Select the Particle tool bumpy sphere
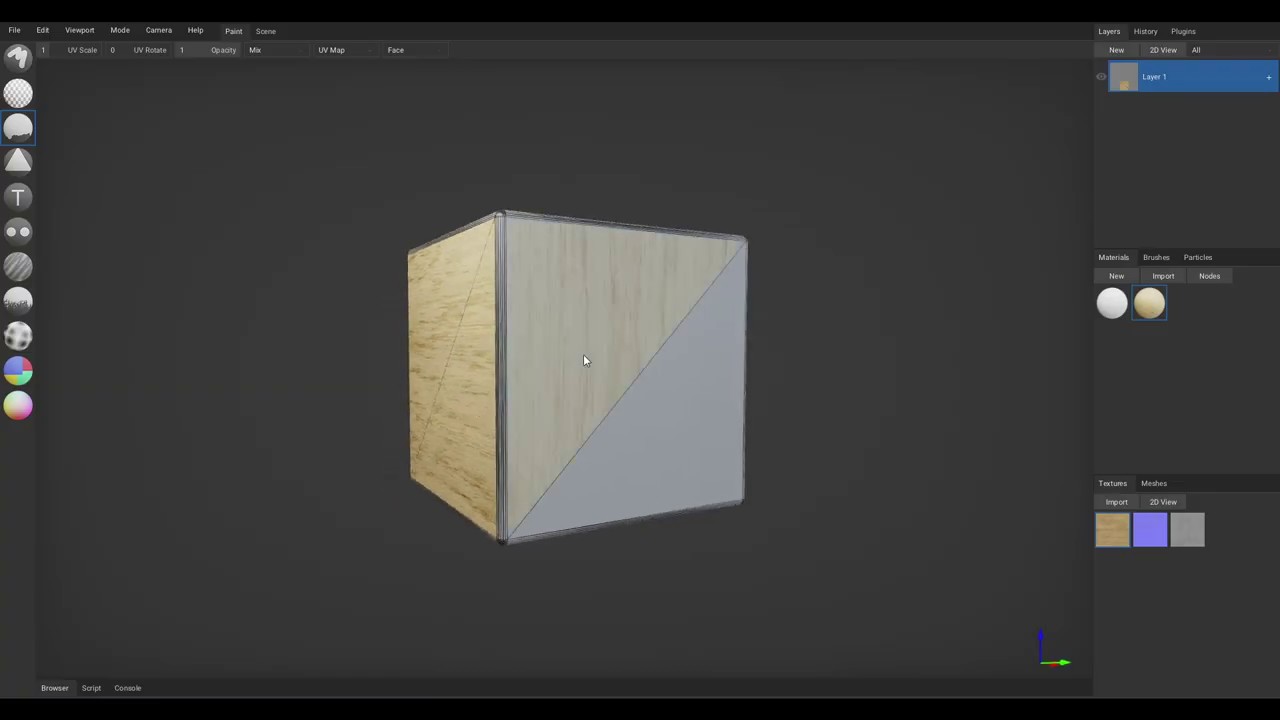 pyautogui.click(x=18, y=336)
